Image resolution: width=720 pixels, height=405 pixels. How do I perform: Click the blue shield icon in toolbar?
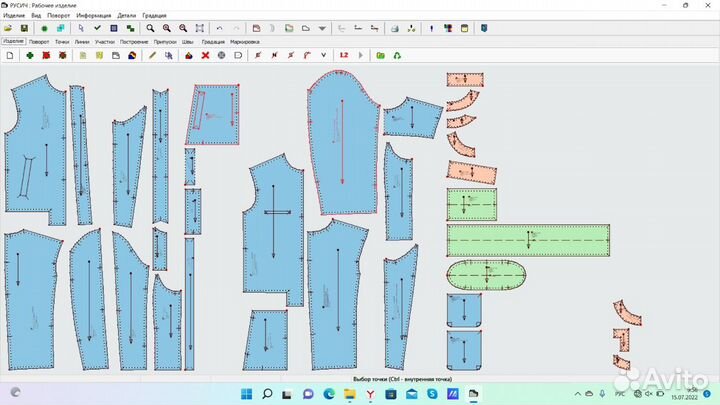coord(484,28)
